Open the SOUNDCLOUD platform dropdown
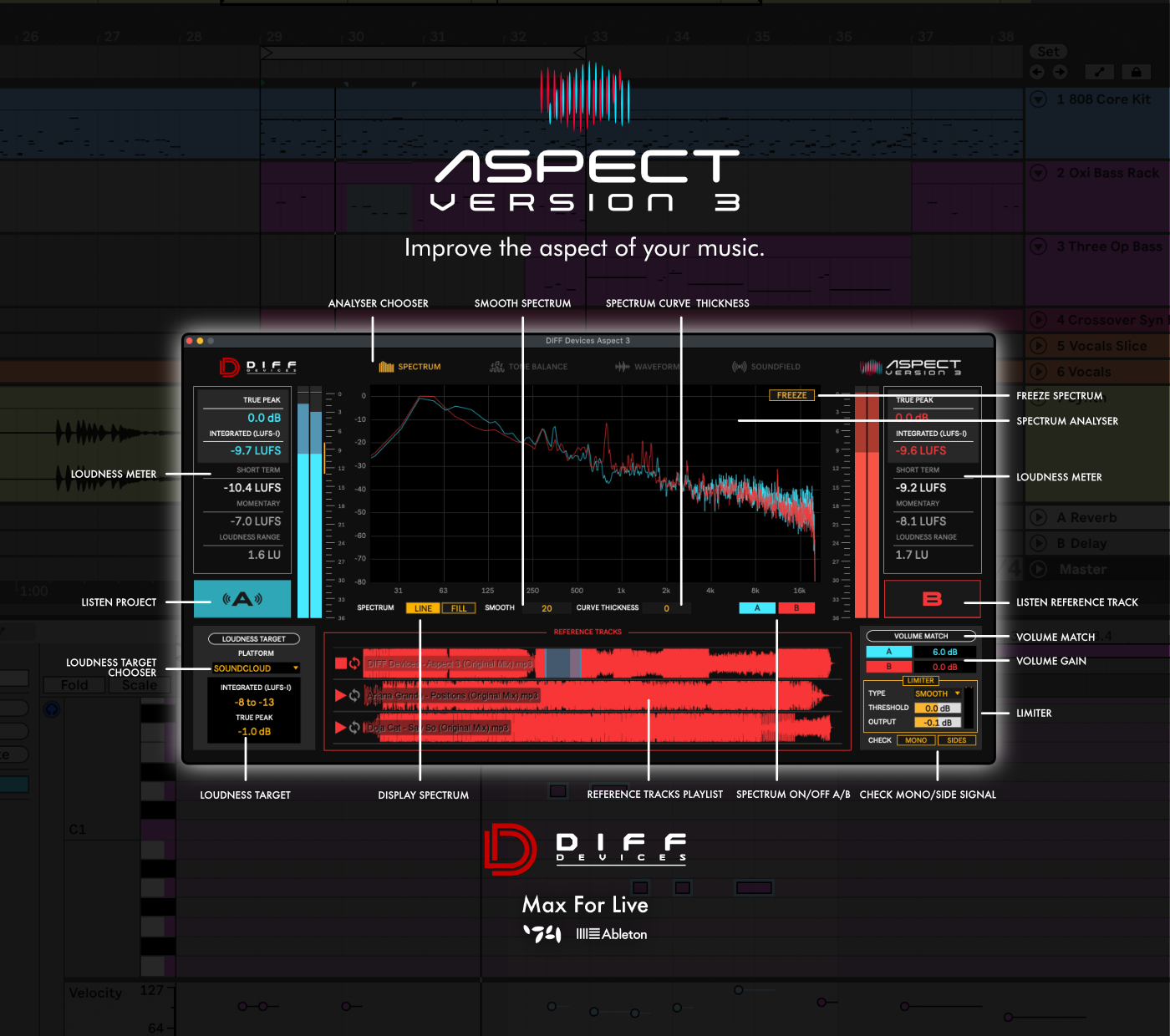 (x=256, y=668)
